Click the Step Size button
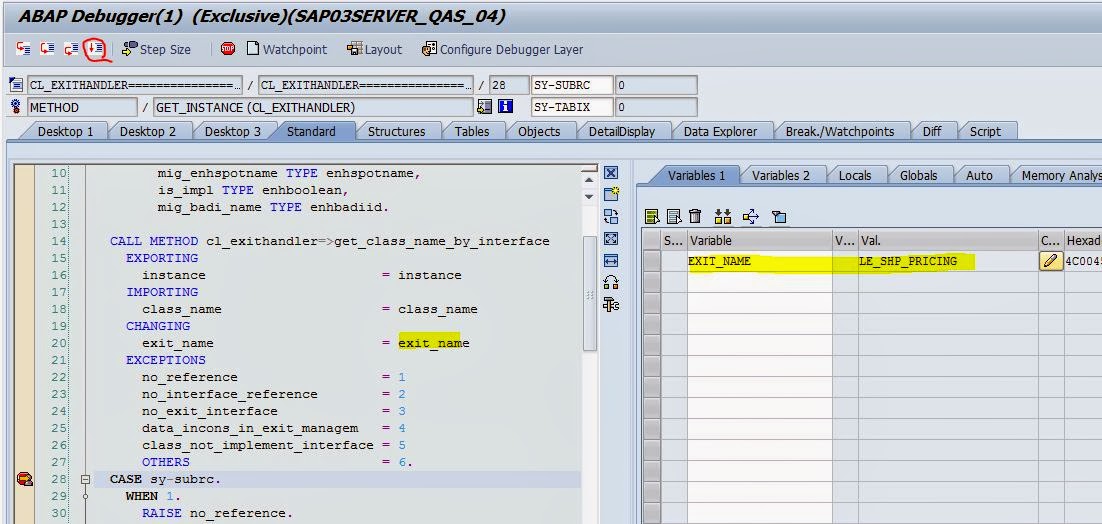 pos(156,49)
